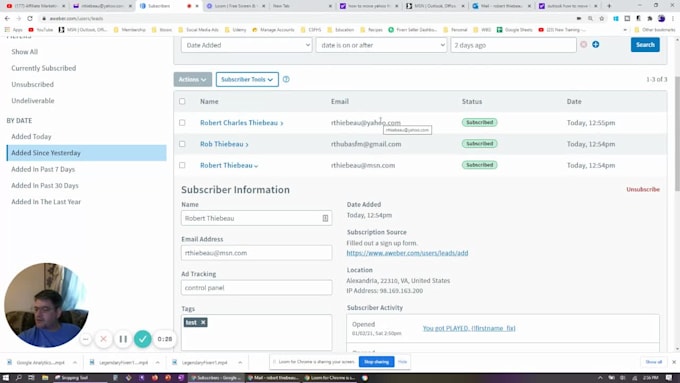Screen dimensions: 680x383
Task: Select Undeliverable filter
Action: tap(33, 101)
